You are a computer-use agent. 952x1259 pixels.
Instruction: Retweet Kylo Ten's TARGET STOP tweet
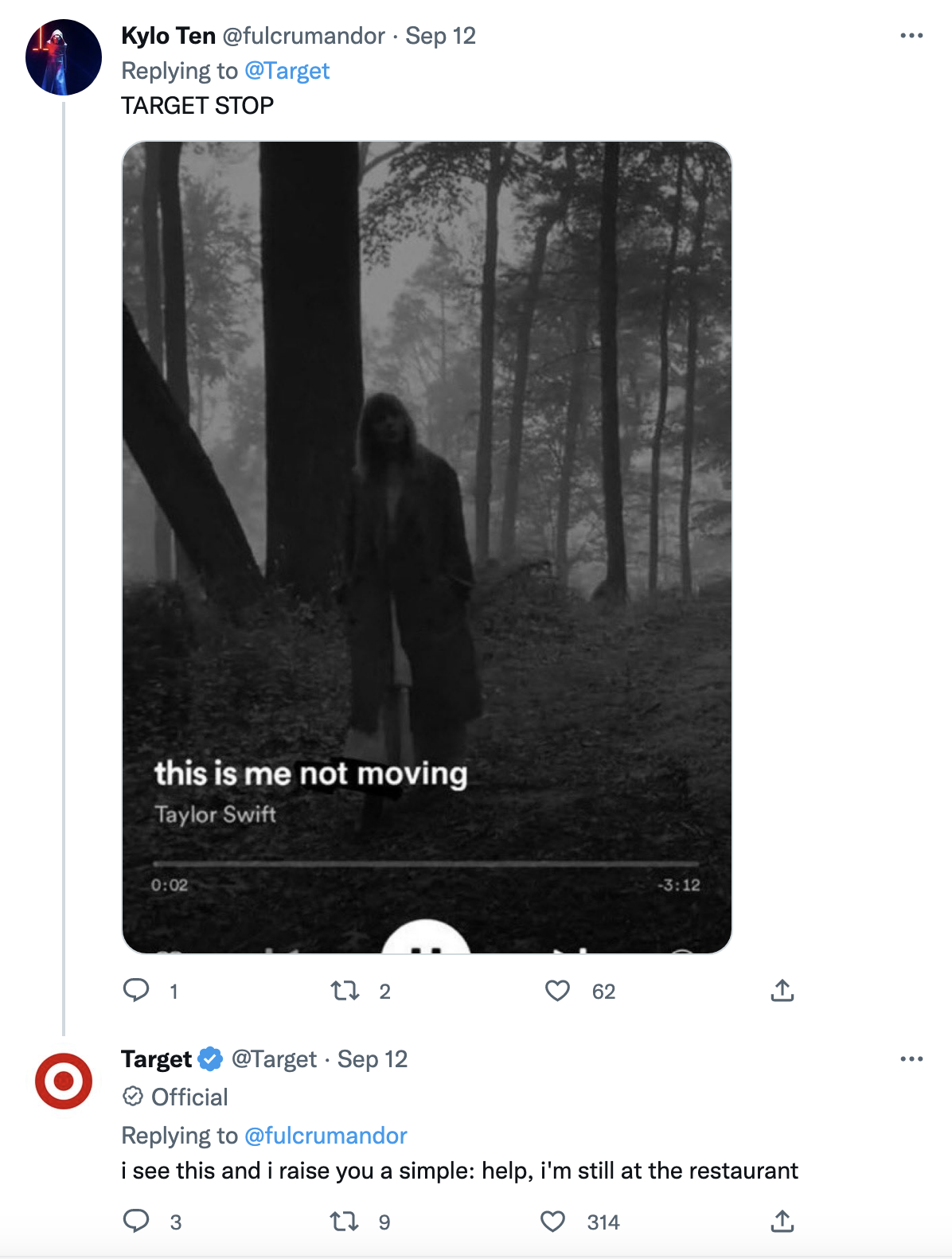tap(345, 991)
